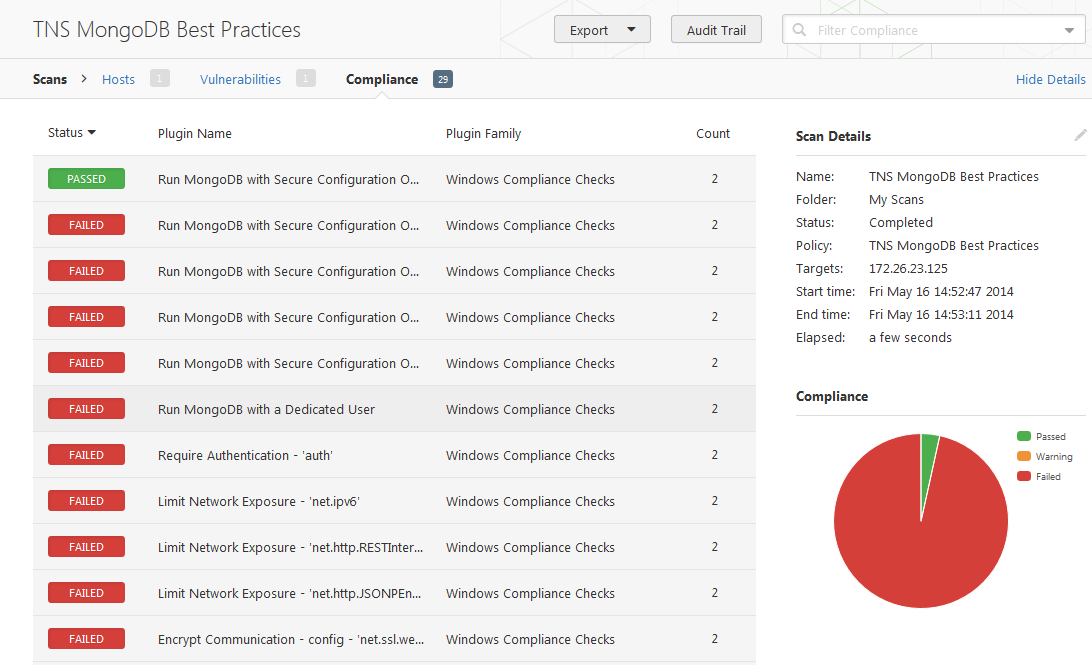
Task: Click the 'Scan Details' panel heading
Action: (833, 136)
